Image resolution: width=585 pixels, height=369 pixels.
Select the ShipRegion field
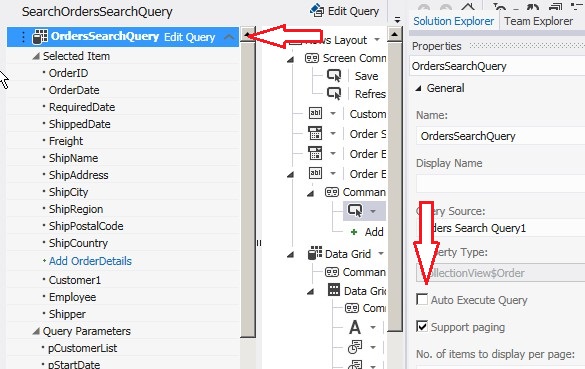click(76, 209)
